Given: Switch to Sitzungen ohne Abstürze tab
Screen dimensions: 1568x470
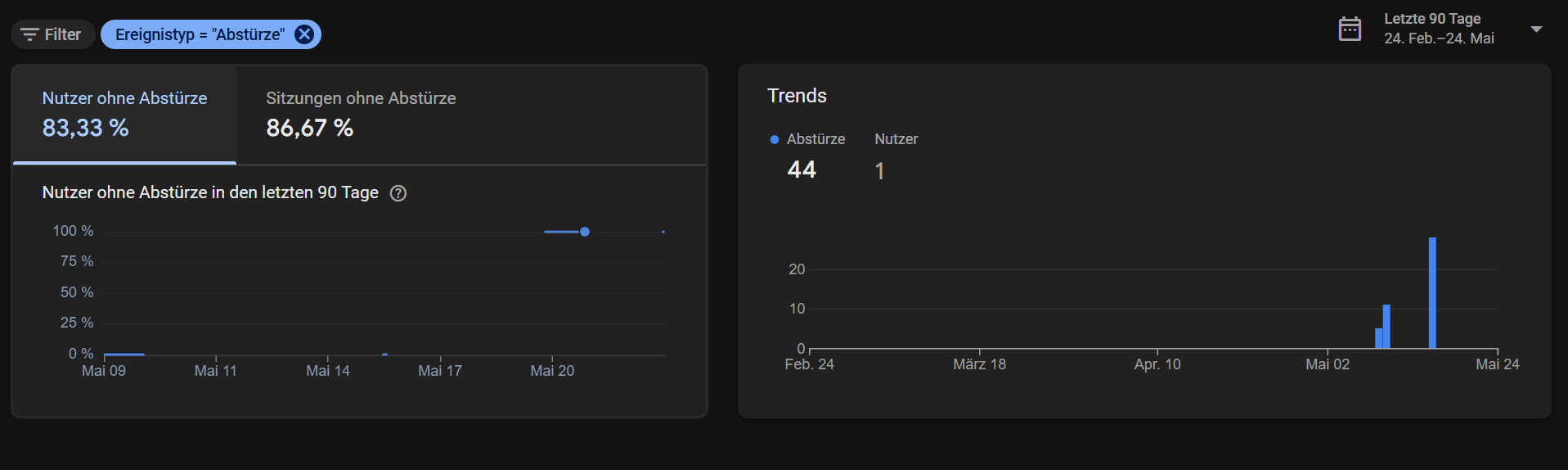Looking at the screenshot, I should pos(361,114).
